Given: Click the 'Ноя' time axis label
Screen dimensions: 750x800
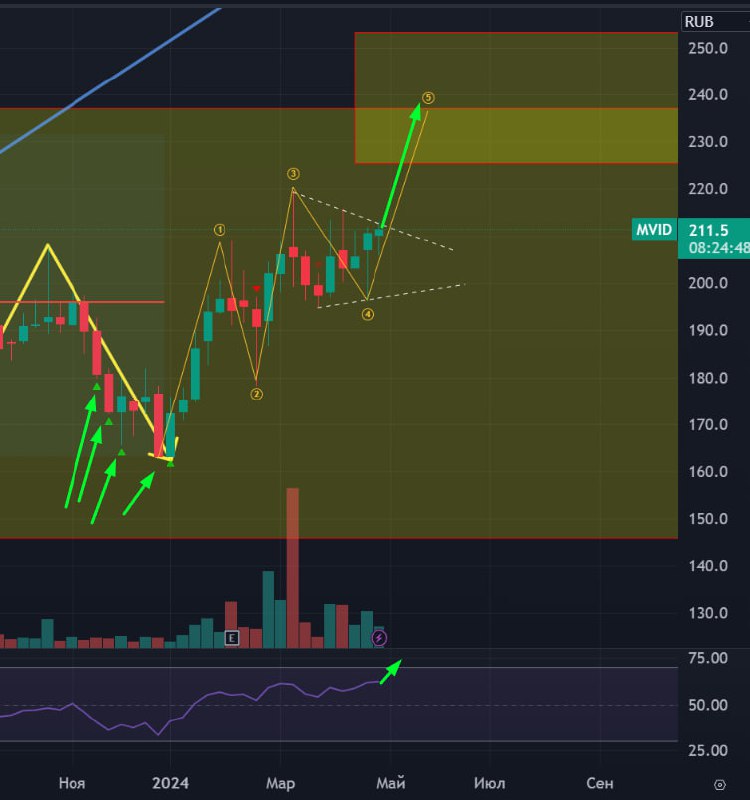Looking at the screenshot, I should coord(72,783).
